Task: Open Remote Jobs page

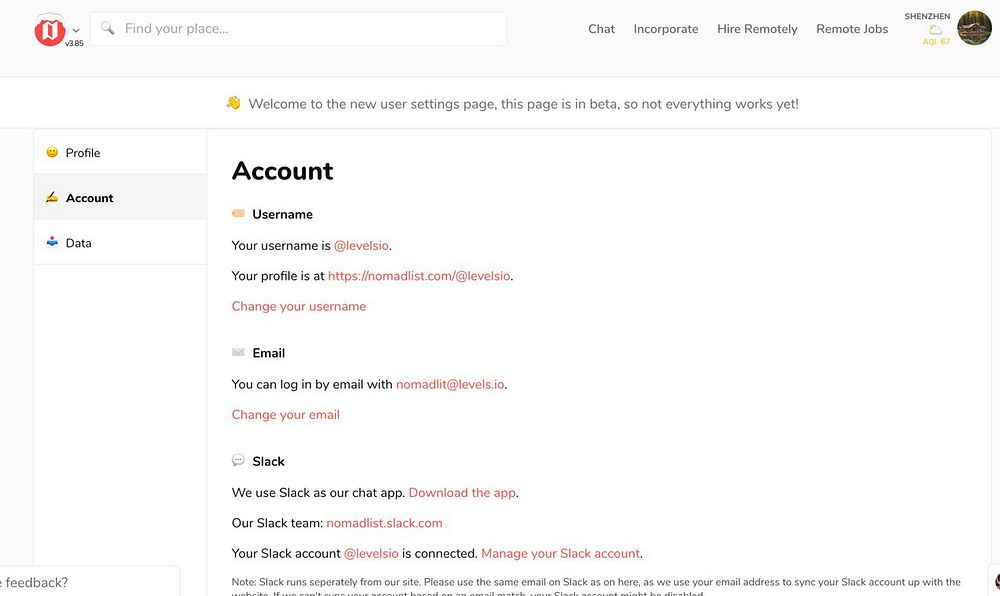Action: pos(852,29)
